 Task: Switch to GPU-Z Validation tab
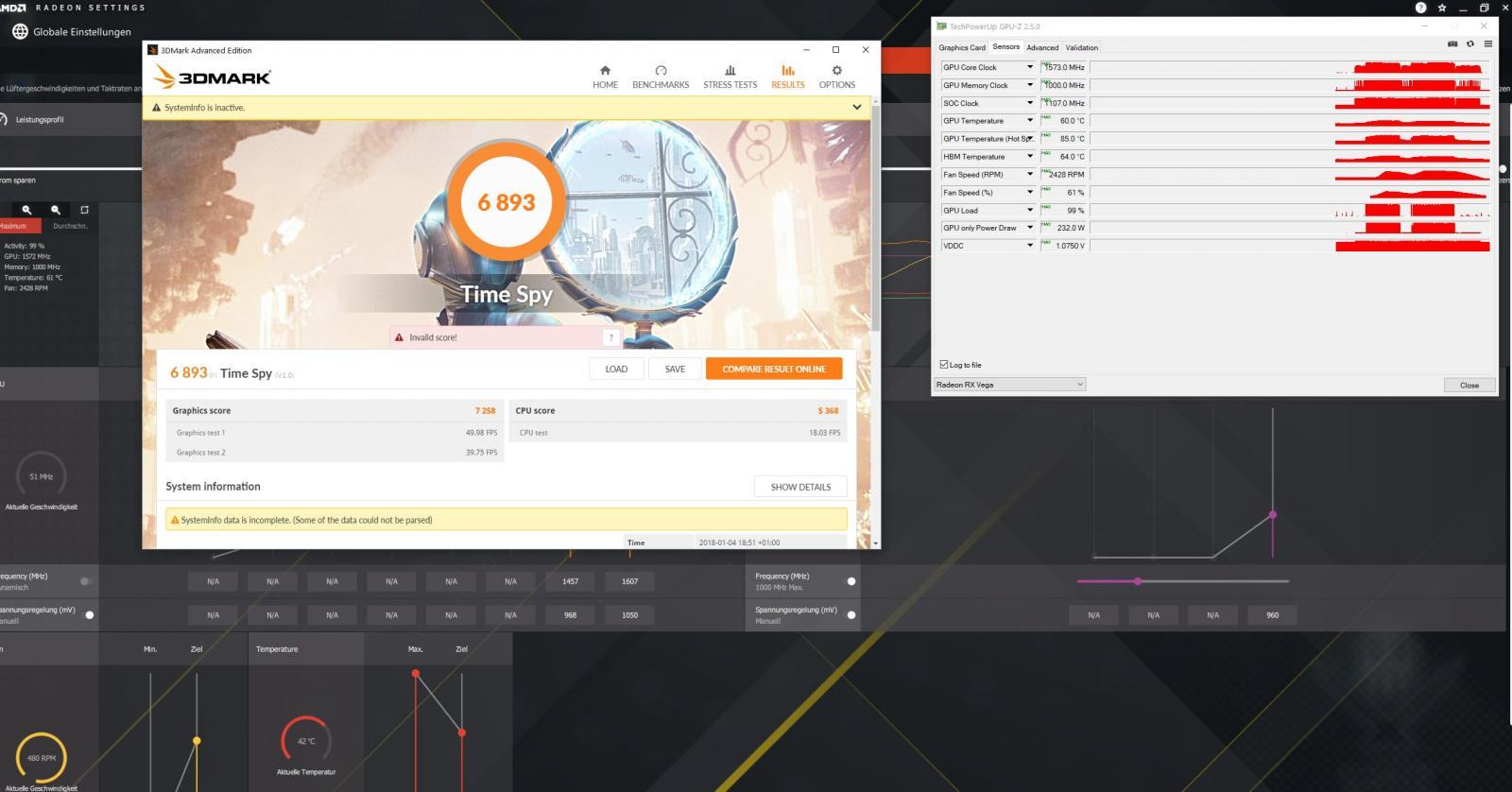tap(1082, 47)
